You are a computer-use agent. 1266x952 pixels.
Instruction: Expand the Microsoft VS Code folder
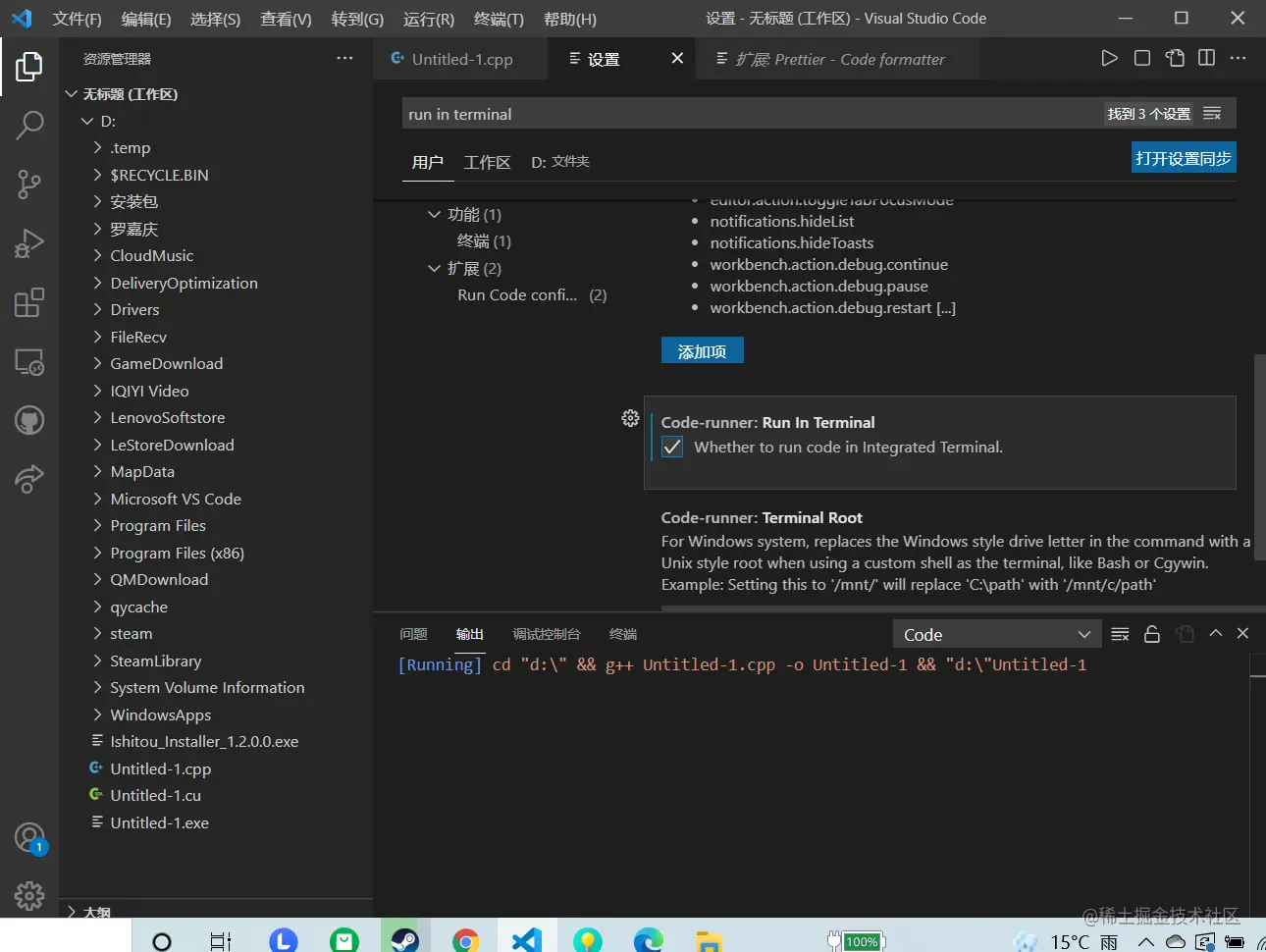(x=97, y=500)
